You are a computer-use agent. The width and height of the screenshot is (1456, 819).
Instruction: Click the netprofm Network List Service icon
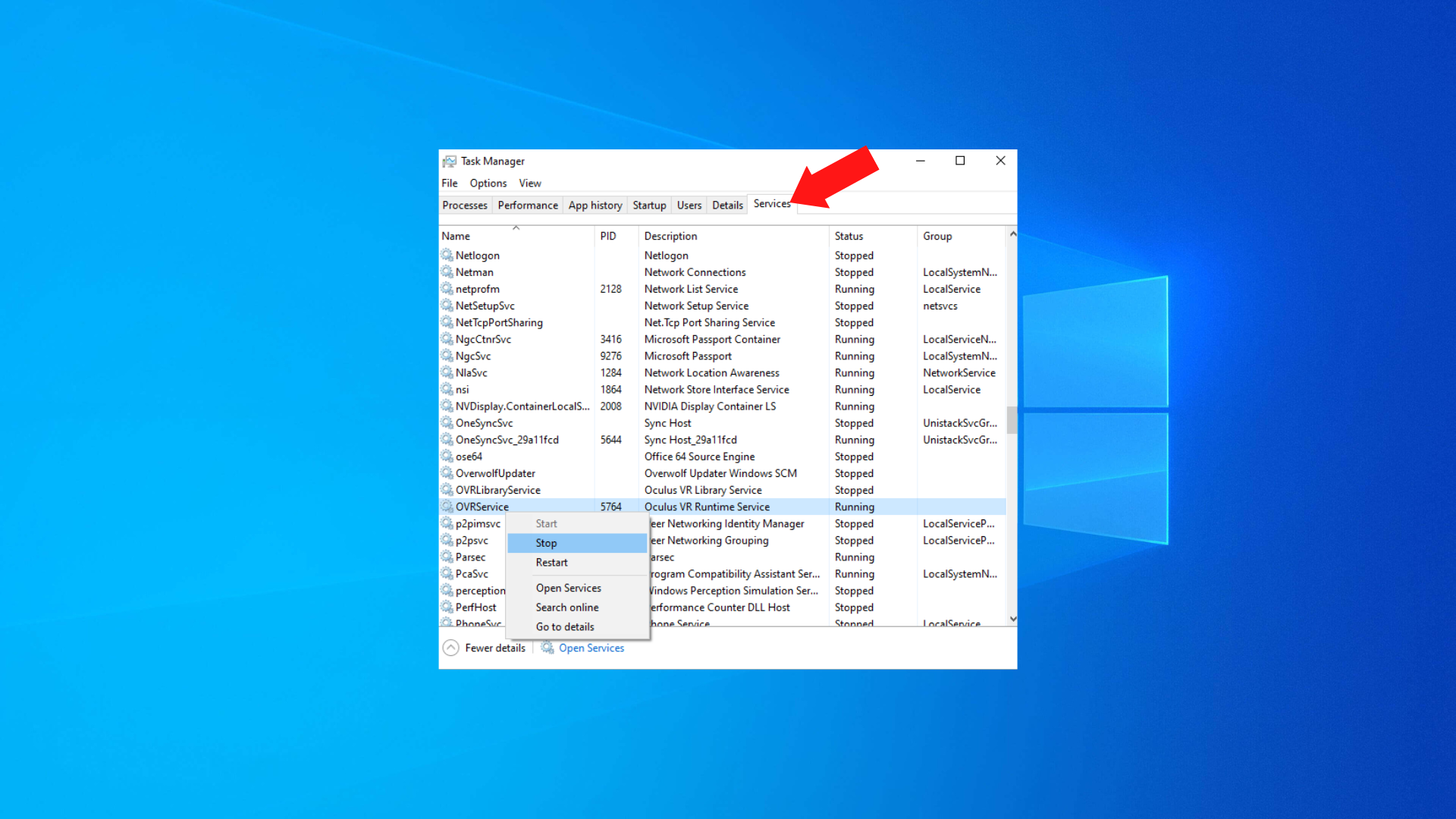click(447, 288)
